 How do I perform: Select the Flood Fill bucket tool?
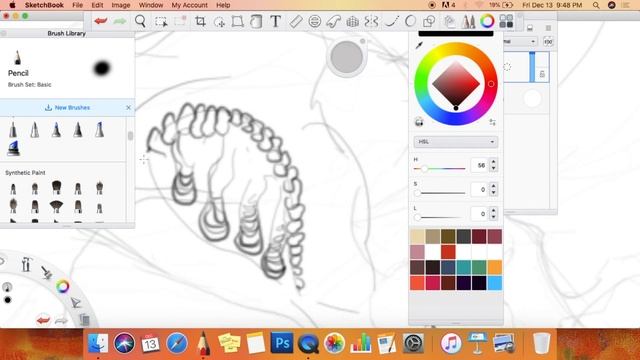[x=256, y=21]
